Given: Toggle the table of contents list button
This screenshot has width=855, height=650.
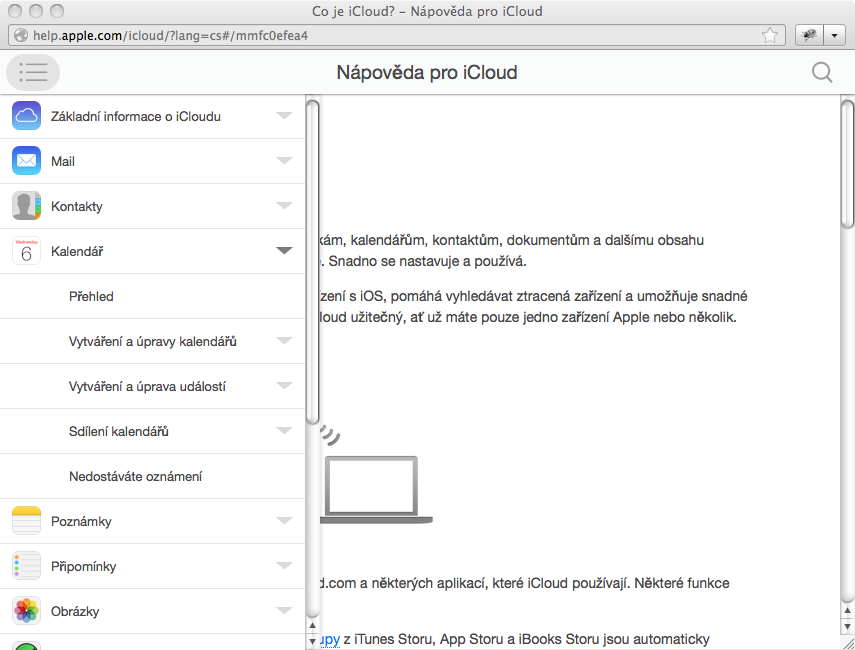Looking at the screenshot, I should (33, 72).
